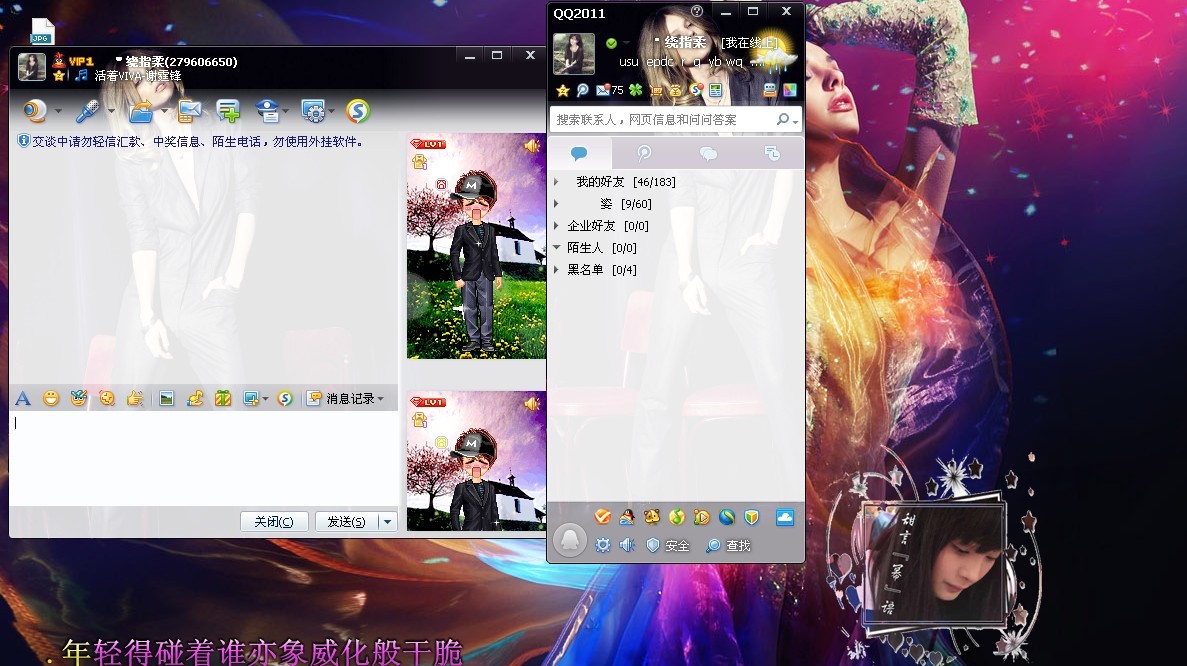Open Tencent Weibo icon in QQ2011 header

pyautogui.click(x=582, y=91)
